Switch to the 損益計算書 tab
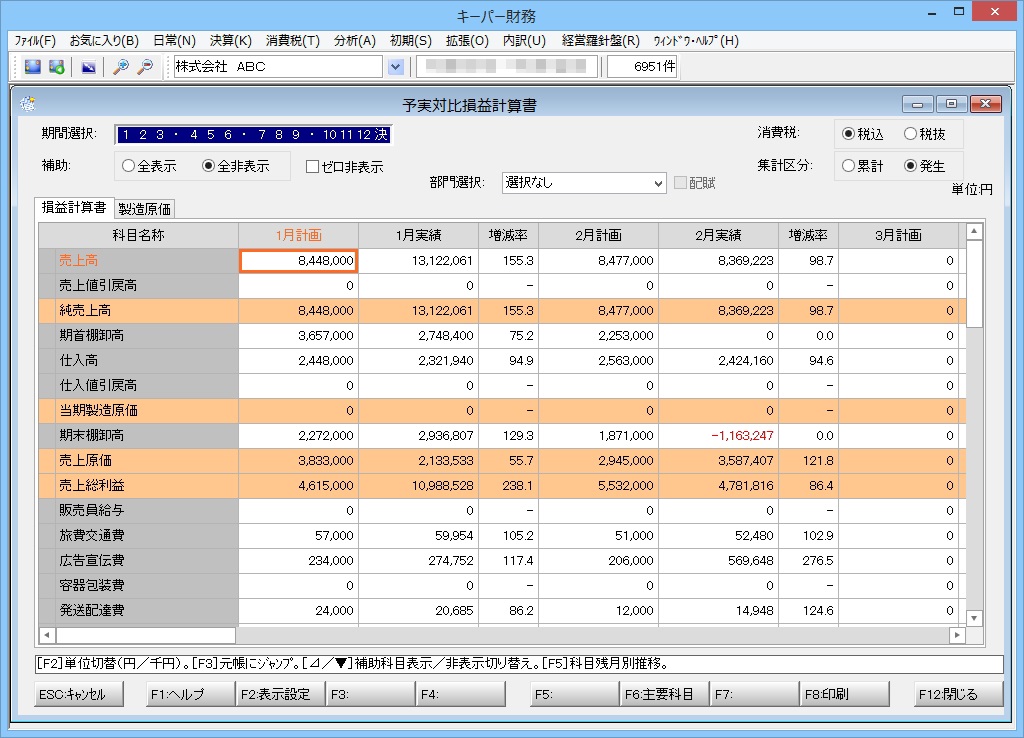Image resolution: width=1024 pixels, height=738 pixels. pos(74,208)
